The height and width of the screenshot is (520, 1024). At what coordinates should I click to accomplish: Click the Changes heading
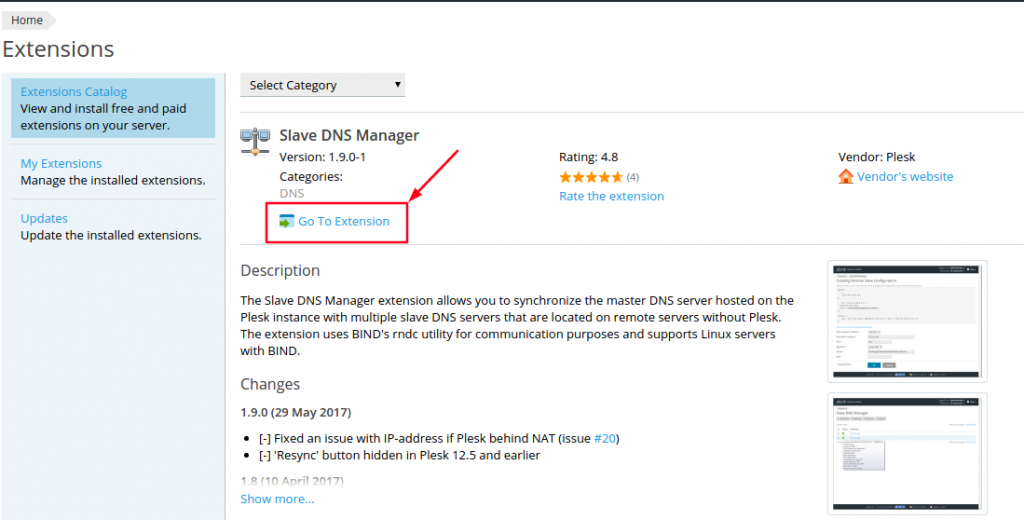click(270, 384)
